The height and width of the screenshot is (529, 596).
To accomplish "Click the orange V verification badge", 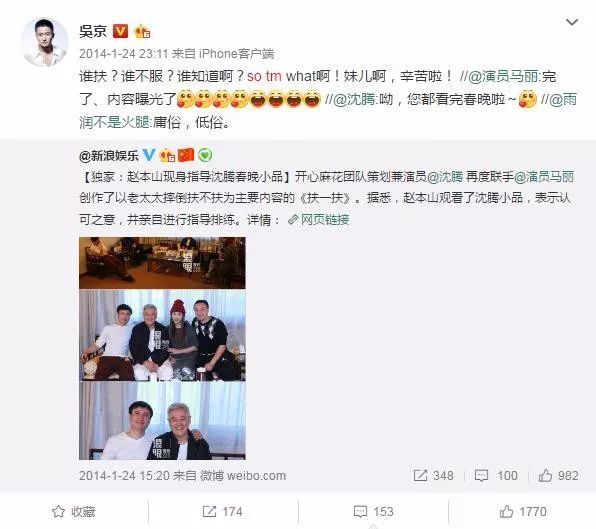I will (120, 31).
